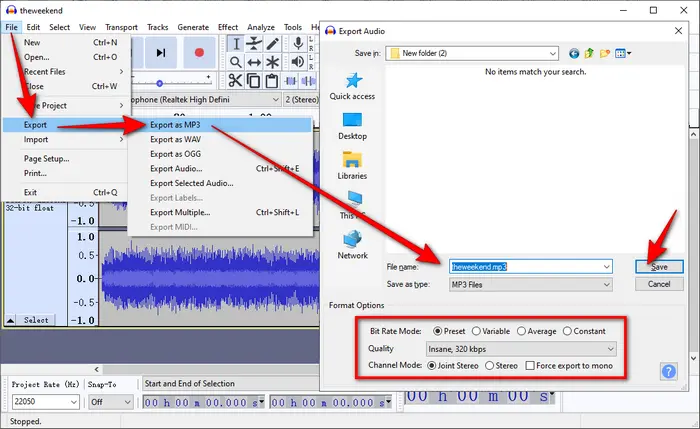Viewport: 700px width, 429px height.
Task: Create a new folder in dialog
Action: 604,54
